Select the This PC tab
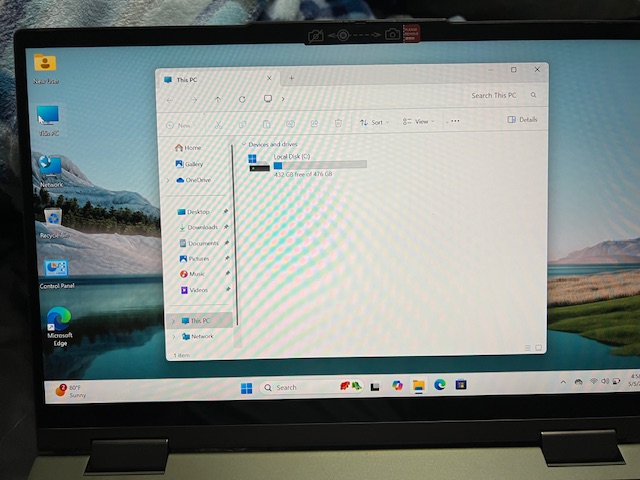Image resolution: width=640 pixels, height=480 pixels. coord(218,79)
